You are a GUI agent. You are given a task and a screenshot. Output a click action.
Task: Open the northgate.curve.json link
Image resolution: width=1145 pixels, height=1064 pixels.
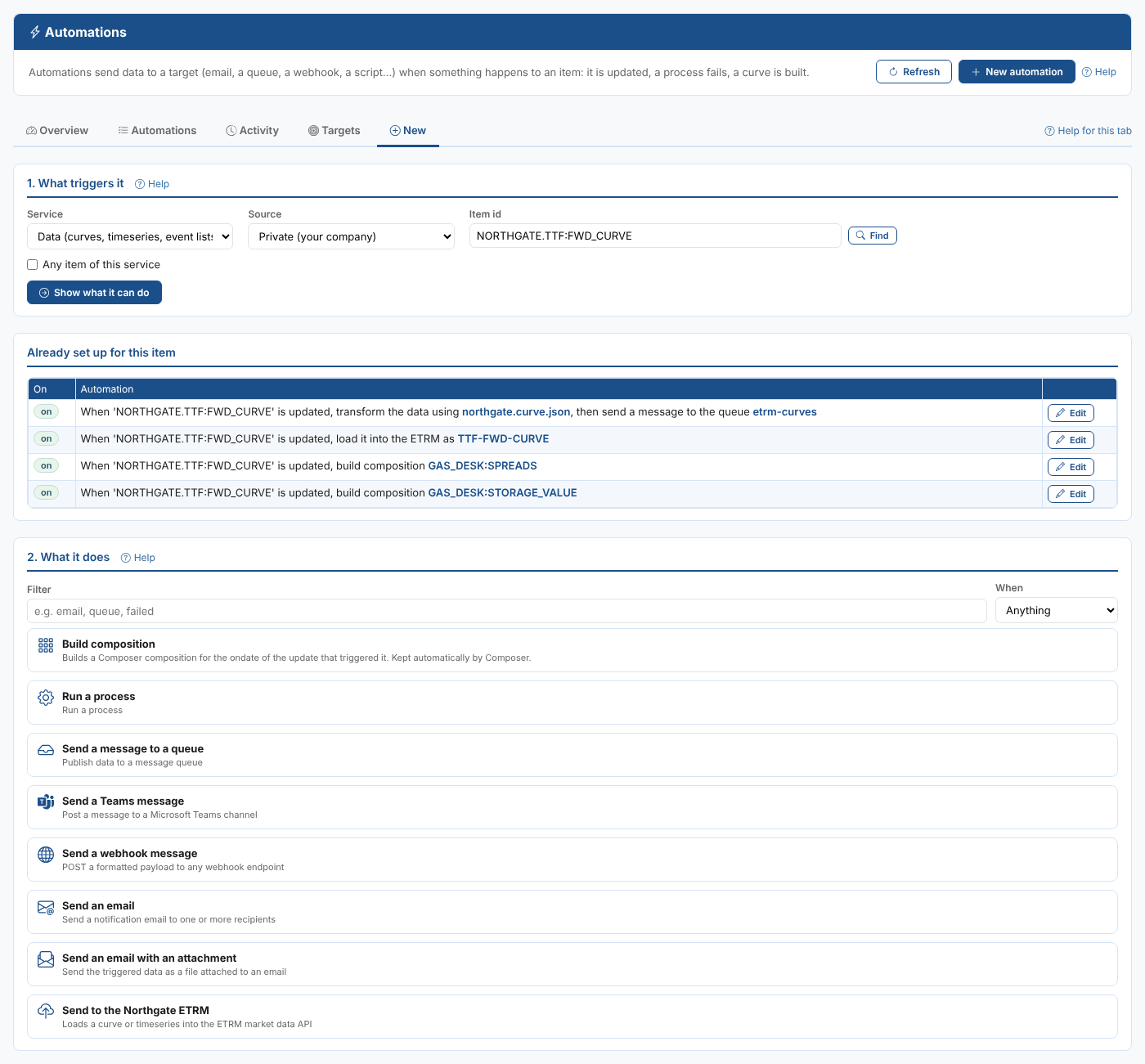(x=516, y=412)
